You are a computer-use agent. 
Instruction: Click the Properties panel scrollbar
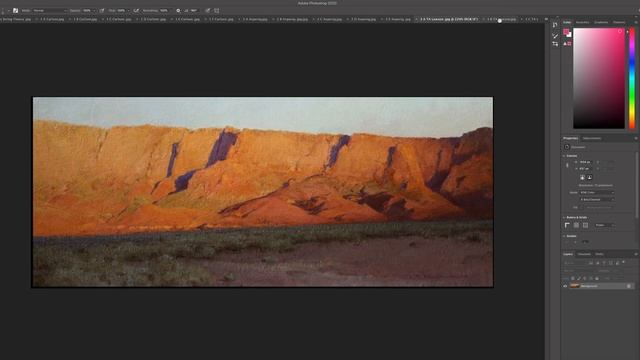click(638, 184)
